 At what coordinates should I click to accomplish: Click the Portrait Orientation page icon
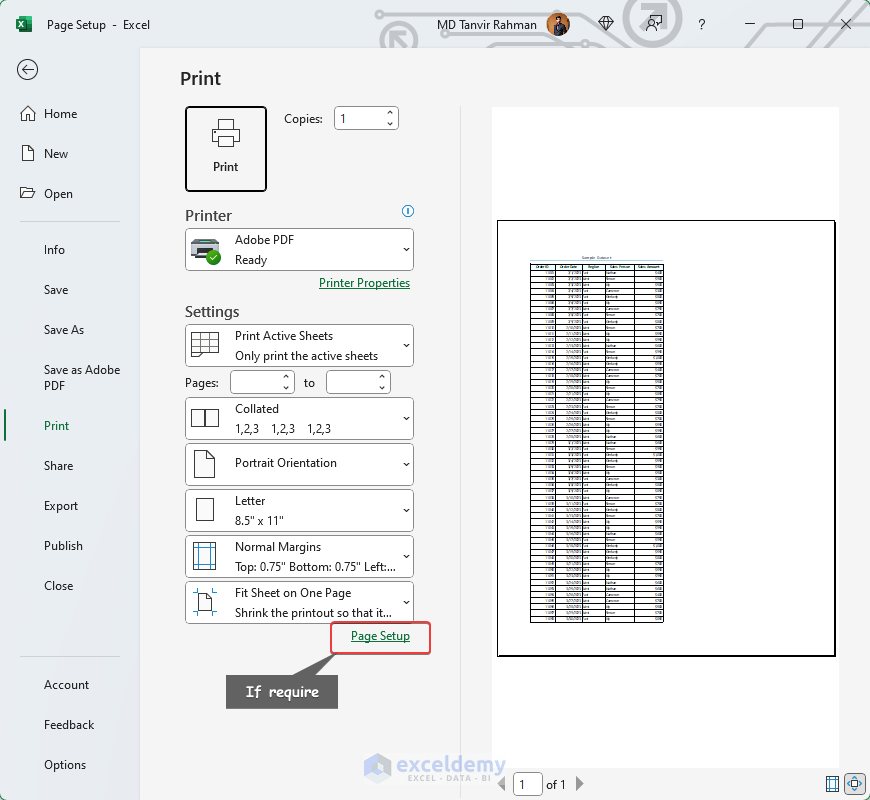[x=205, y=464]
